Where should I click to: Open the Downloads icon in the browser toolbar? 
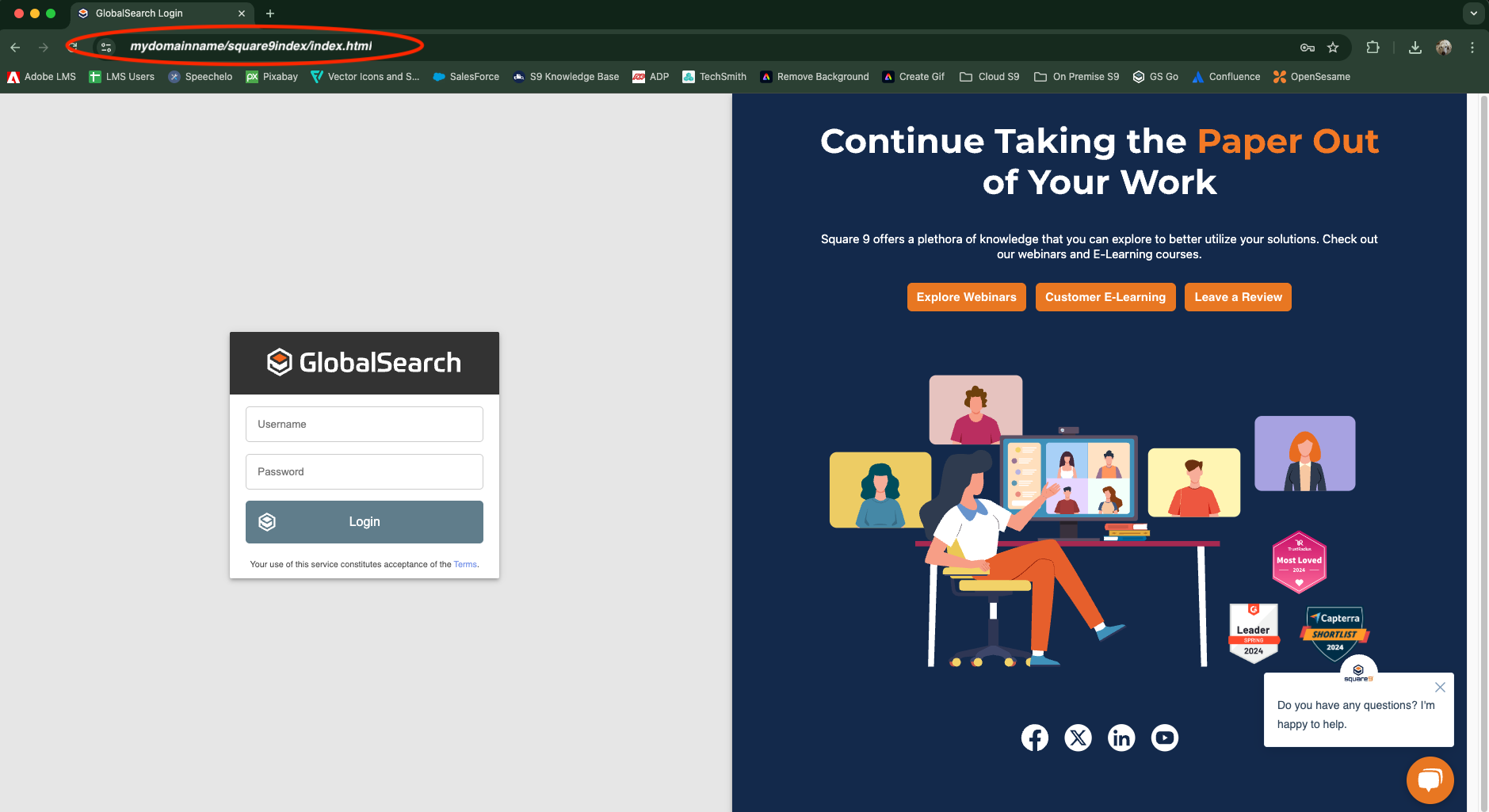coord(1415,47)
